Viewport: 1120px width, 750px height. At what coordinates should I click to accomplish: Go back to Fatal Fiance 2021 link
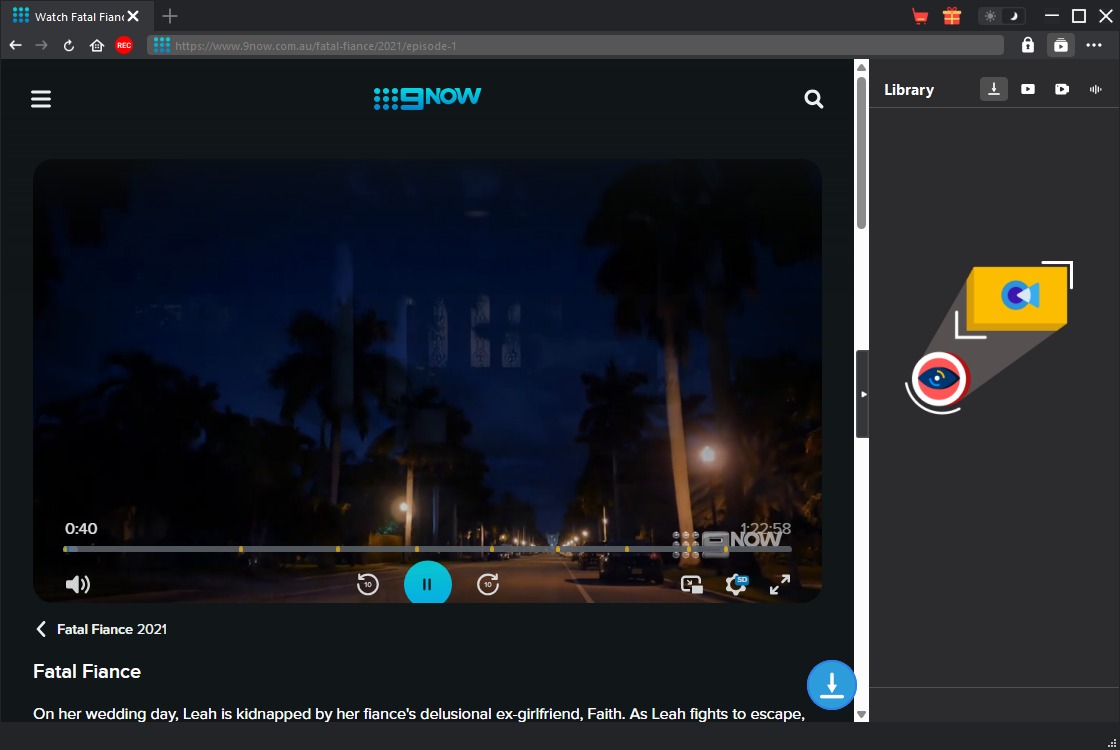[x=102, y=629]
